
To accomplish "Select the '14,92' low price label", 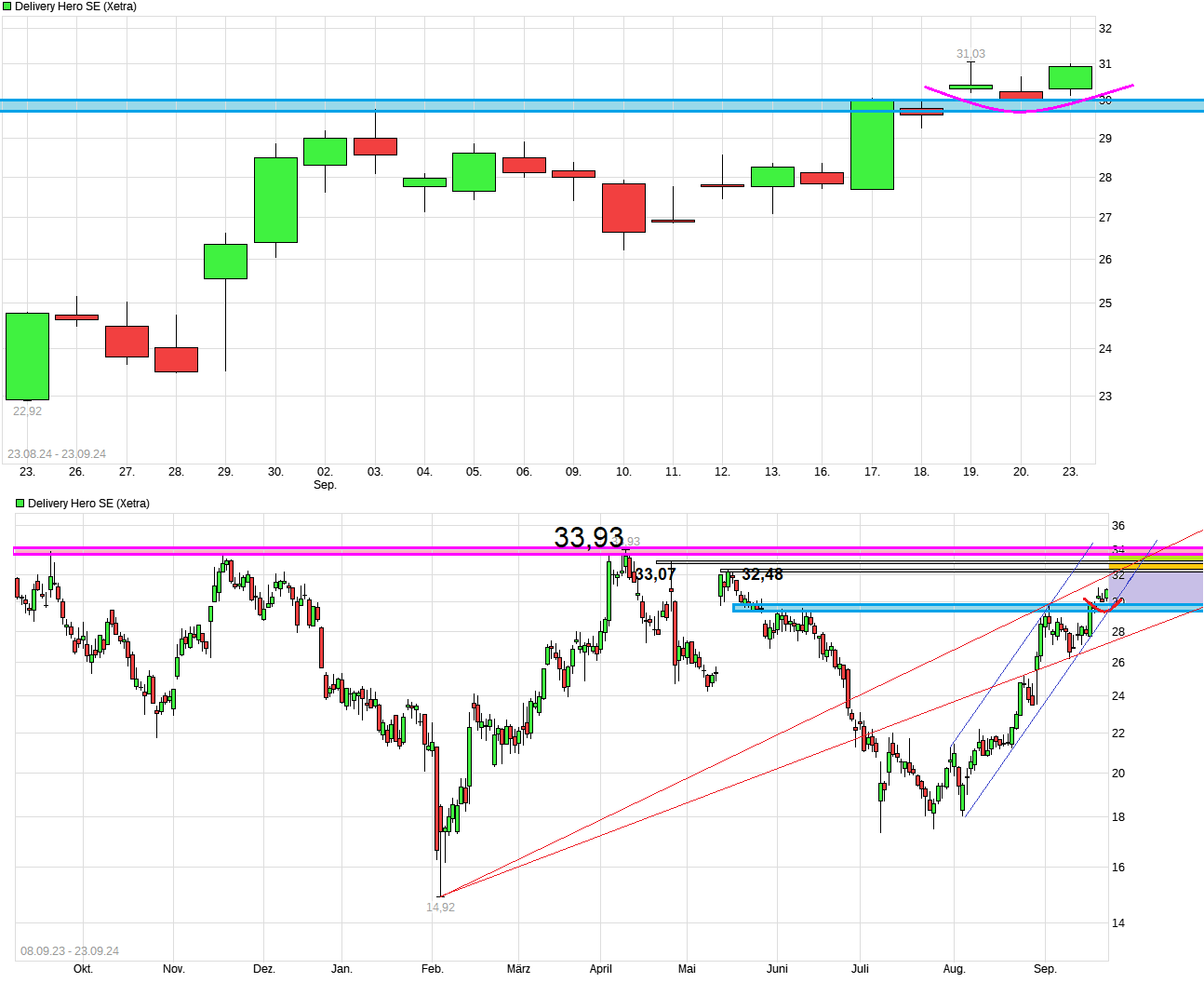I will coord(440,906).
